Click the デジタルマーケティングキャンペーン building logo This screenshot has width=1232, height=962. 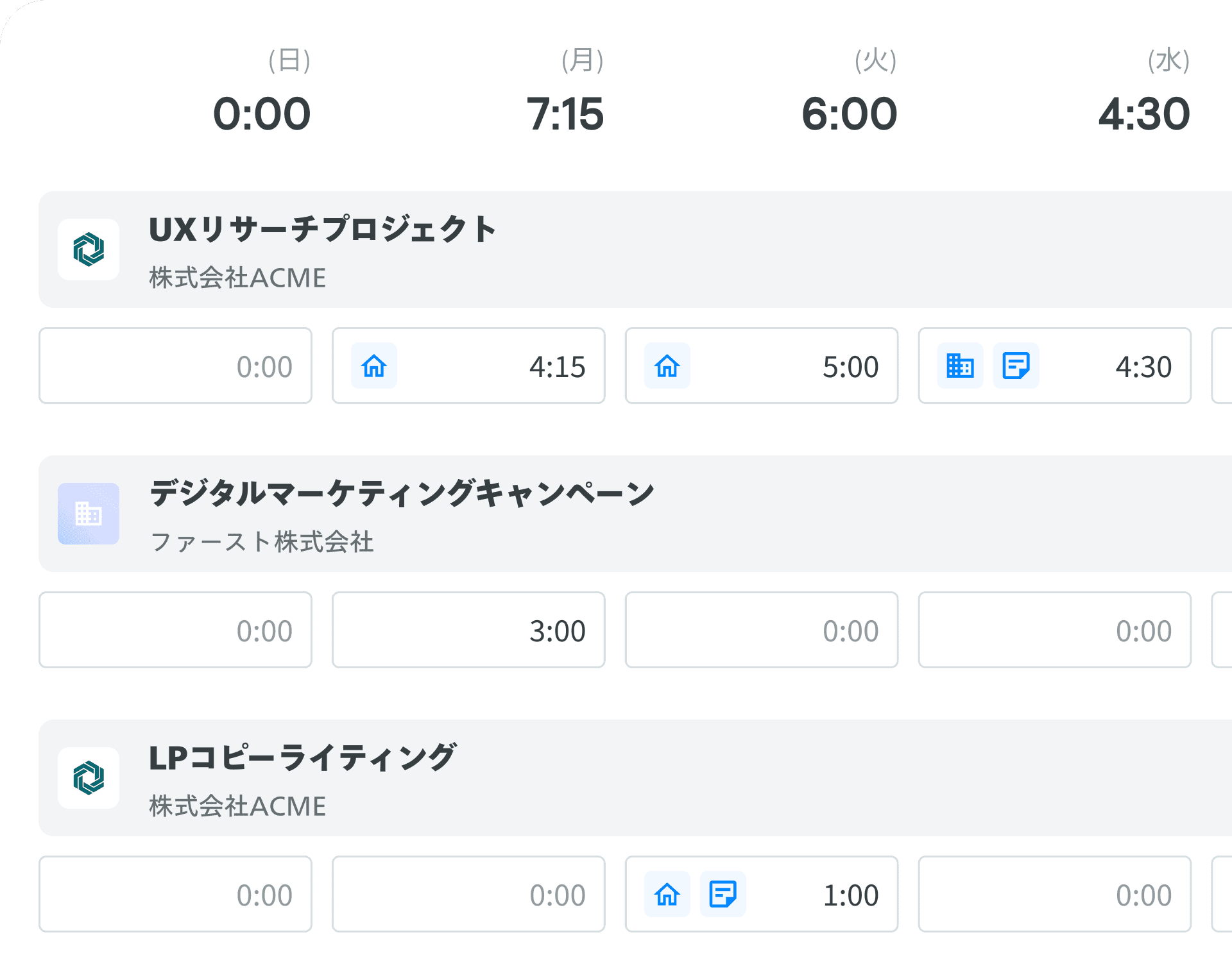tap(89, 514)
